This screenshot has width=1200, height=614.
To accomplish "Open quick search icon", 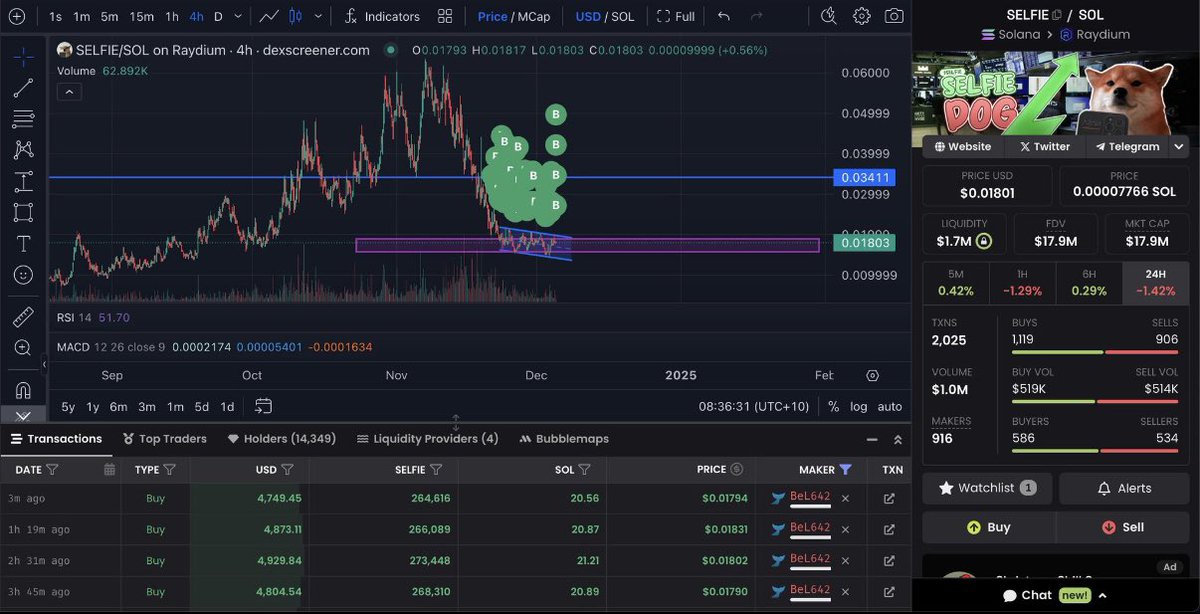I will [828, 16].
